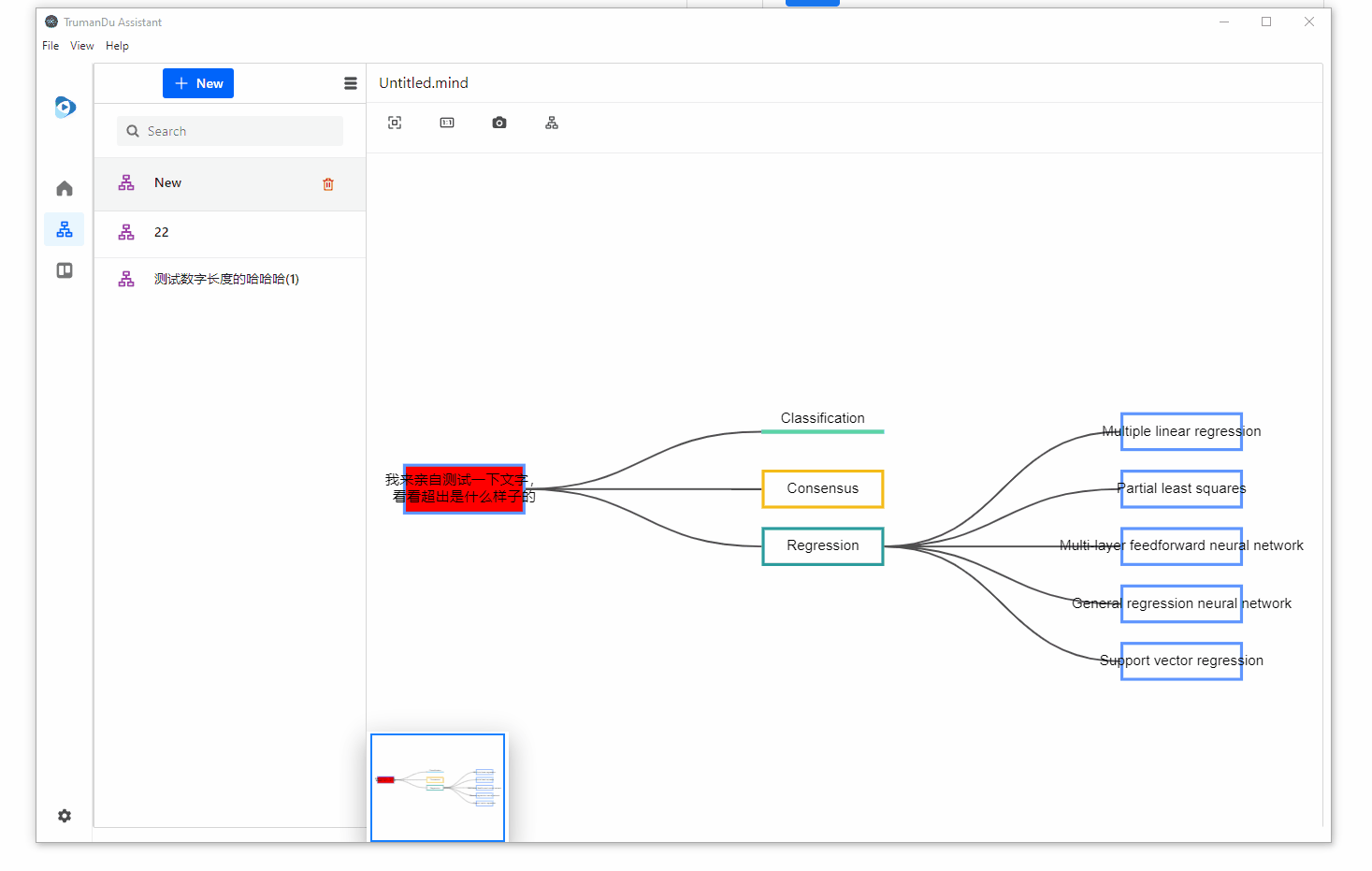Image resolution: width=1372 pixels, height=871 pixels.
Task: Take a snapshot using the camera icon
Action: point(498,123)
